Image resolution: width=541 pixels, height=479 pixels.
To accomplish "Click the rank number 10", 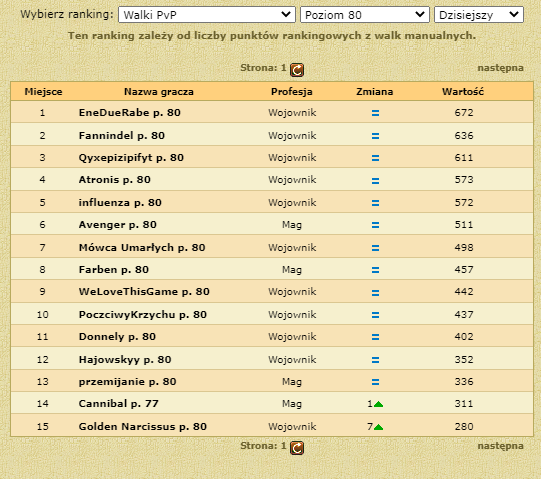I will (x=42, y=315).
